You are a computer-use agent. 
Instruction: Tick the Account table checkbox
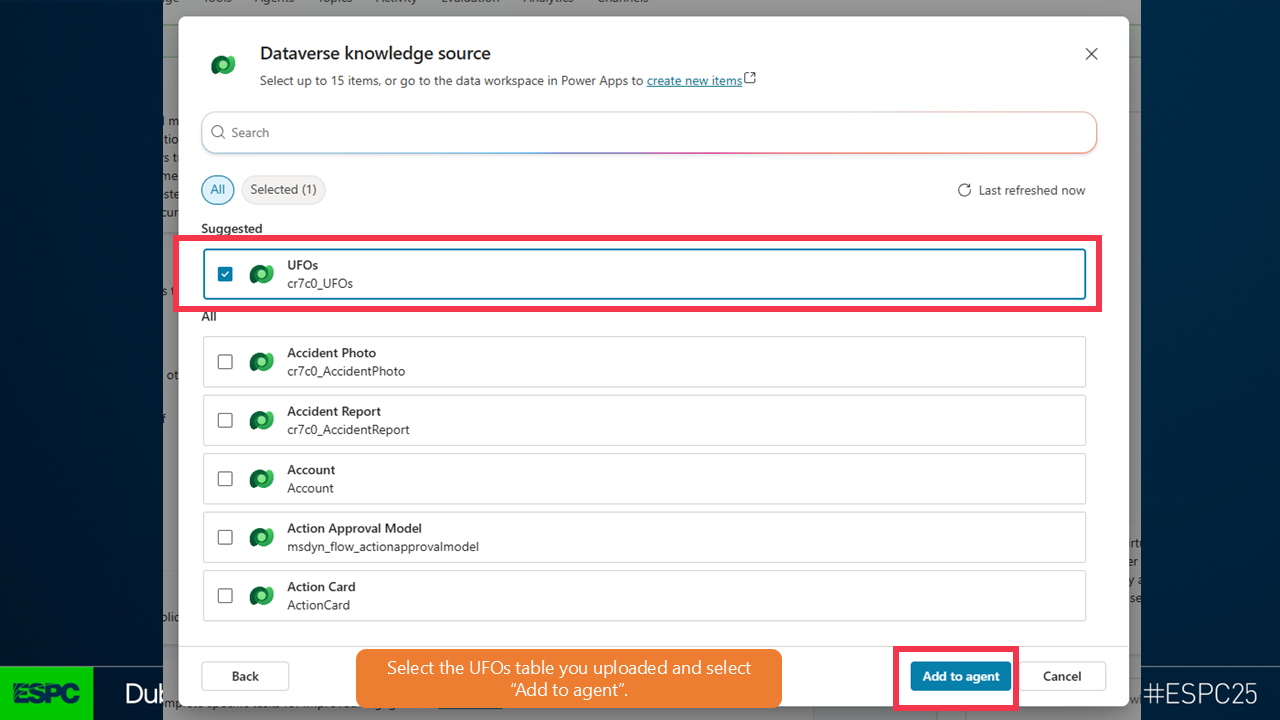(225, 479)
